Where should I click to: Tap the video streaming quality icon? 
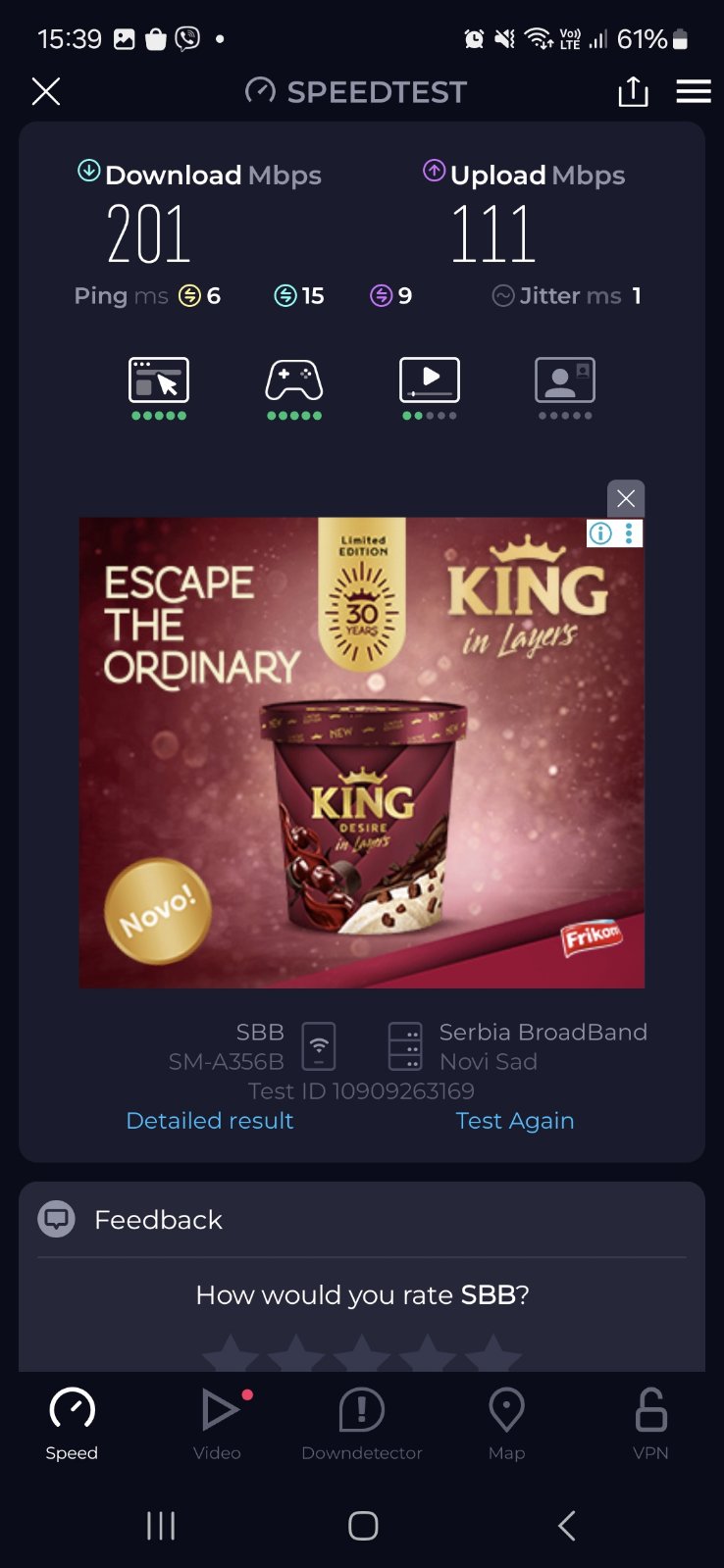[430, 379]
